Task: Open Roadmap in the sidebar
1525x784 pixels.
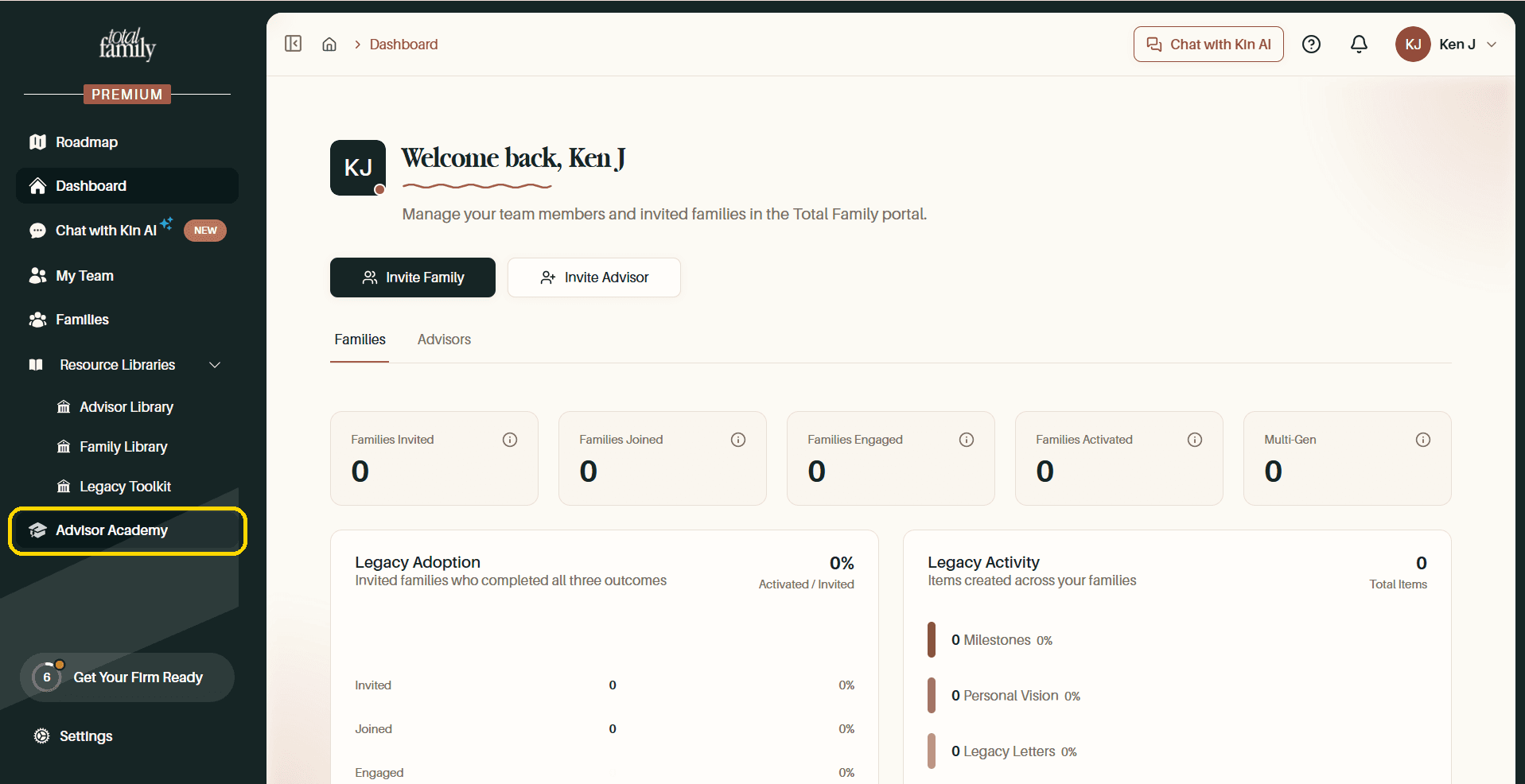Action: point(127,142)
